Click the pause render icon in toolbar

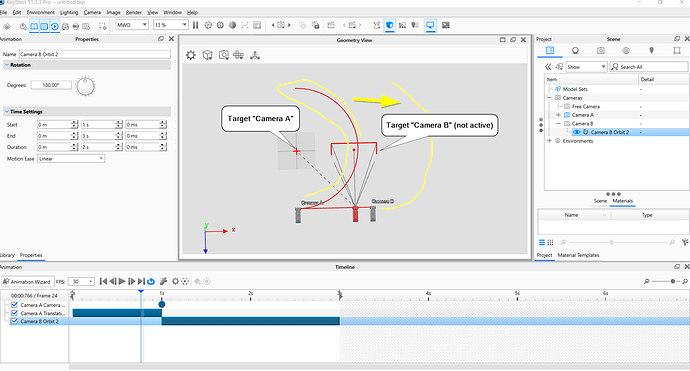195,25
